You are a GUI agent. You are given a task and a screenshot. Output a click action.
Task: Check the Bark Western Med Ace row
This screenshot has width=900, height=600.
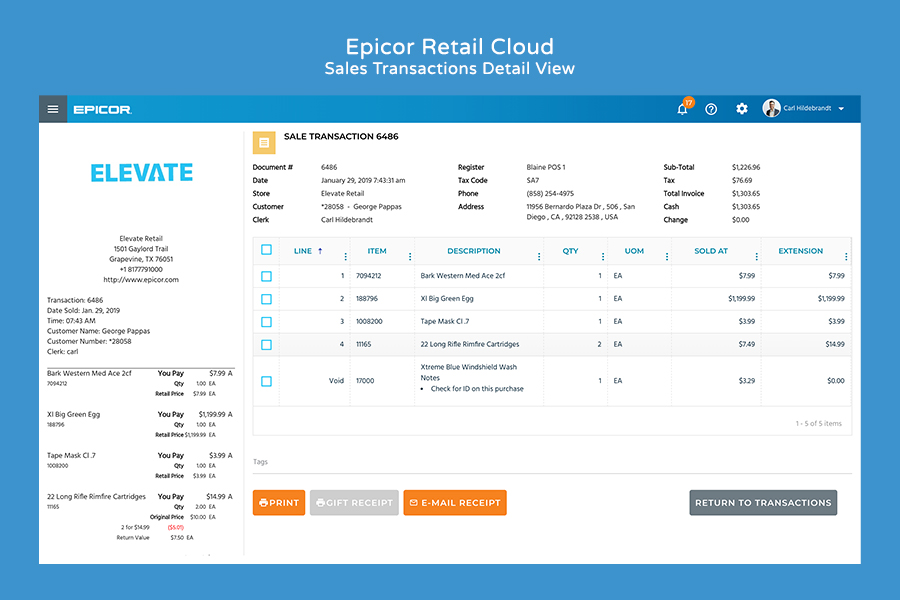pos(266,276)
